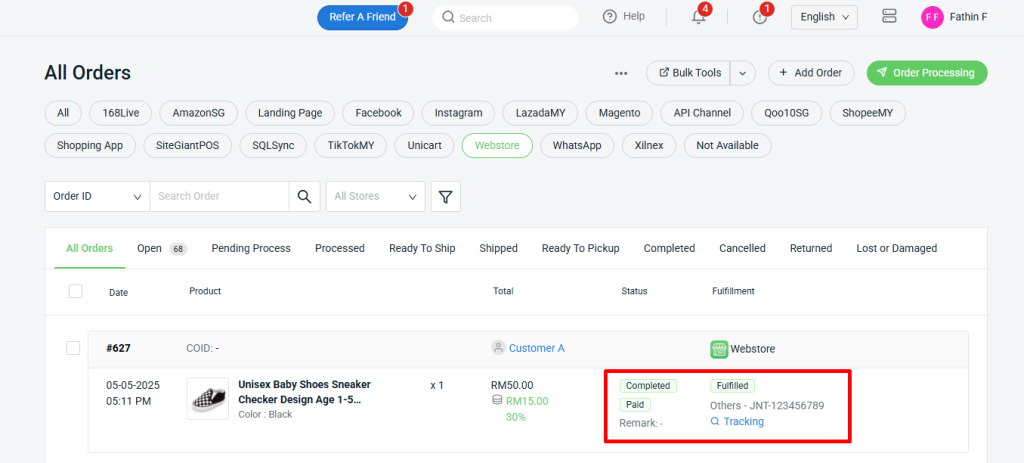Image resolution: width=1024 pixels, height=463 pixels.
Task: Expand the English language selector
Action: coord(824,17)
